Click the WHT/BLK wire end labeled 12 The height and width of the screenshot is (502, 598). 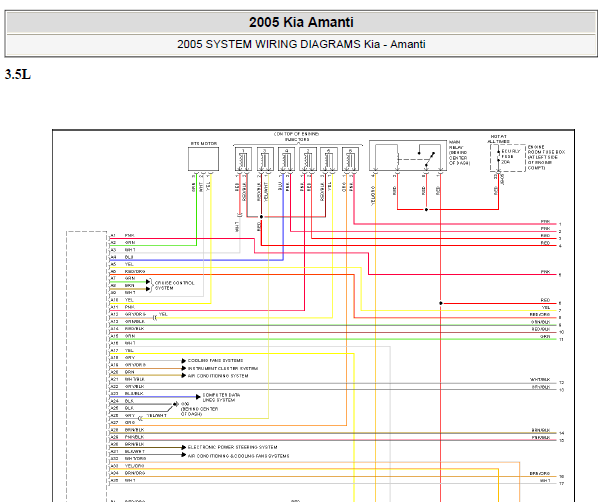tap(547, 380)
